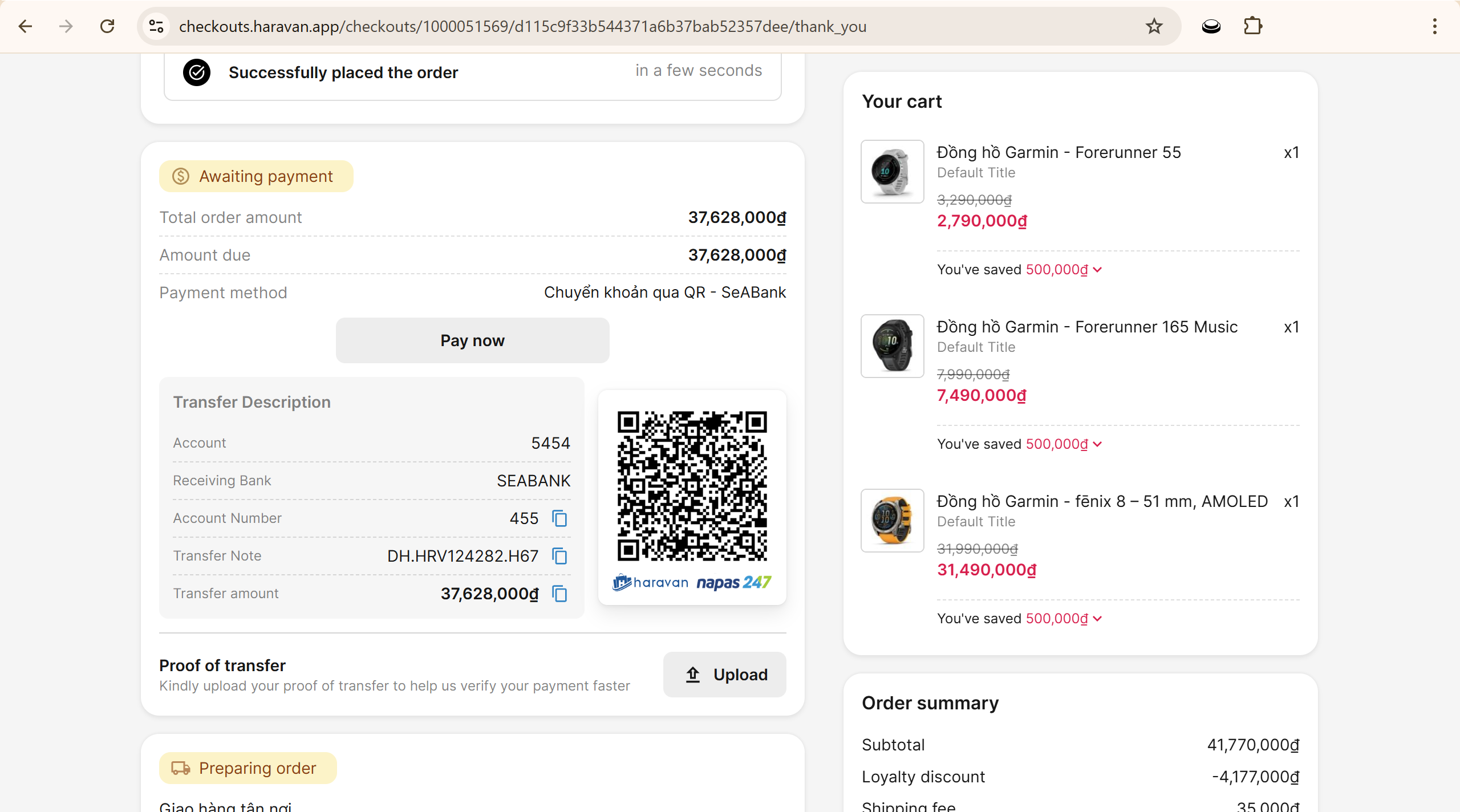Go back to previous page
This screenshot has width=1460, height=812.
(25, 26)
